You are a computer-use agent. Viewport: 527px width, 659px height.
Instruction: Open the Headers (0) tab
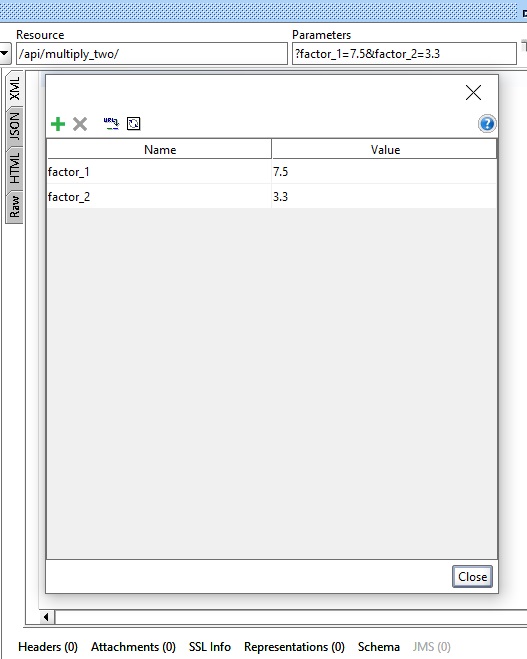tap(48, 647)
